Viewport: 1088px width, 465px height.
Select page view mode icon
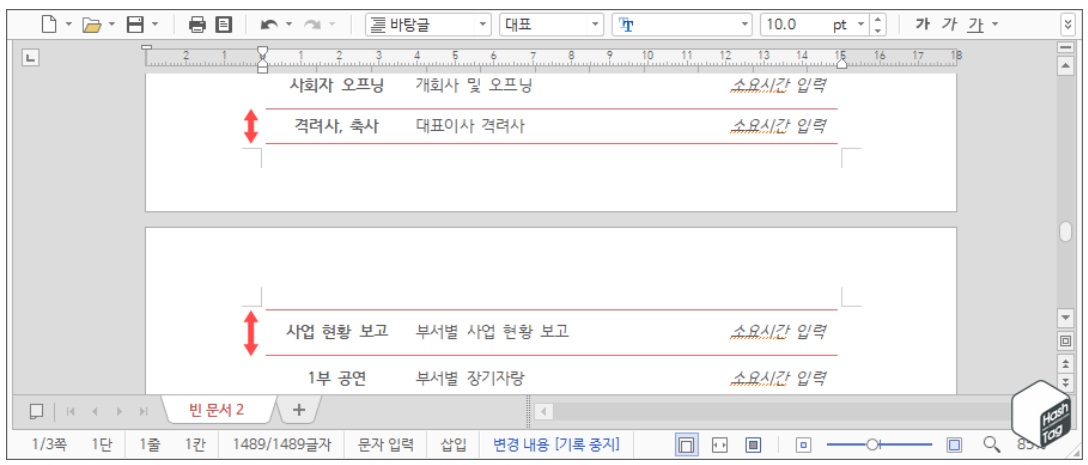click(x=687, y=445)
